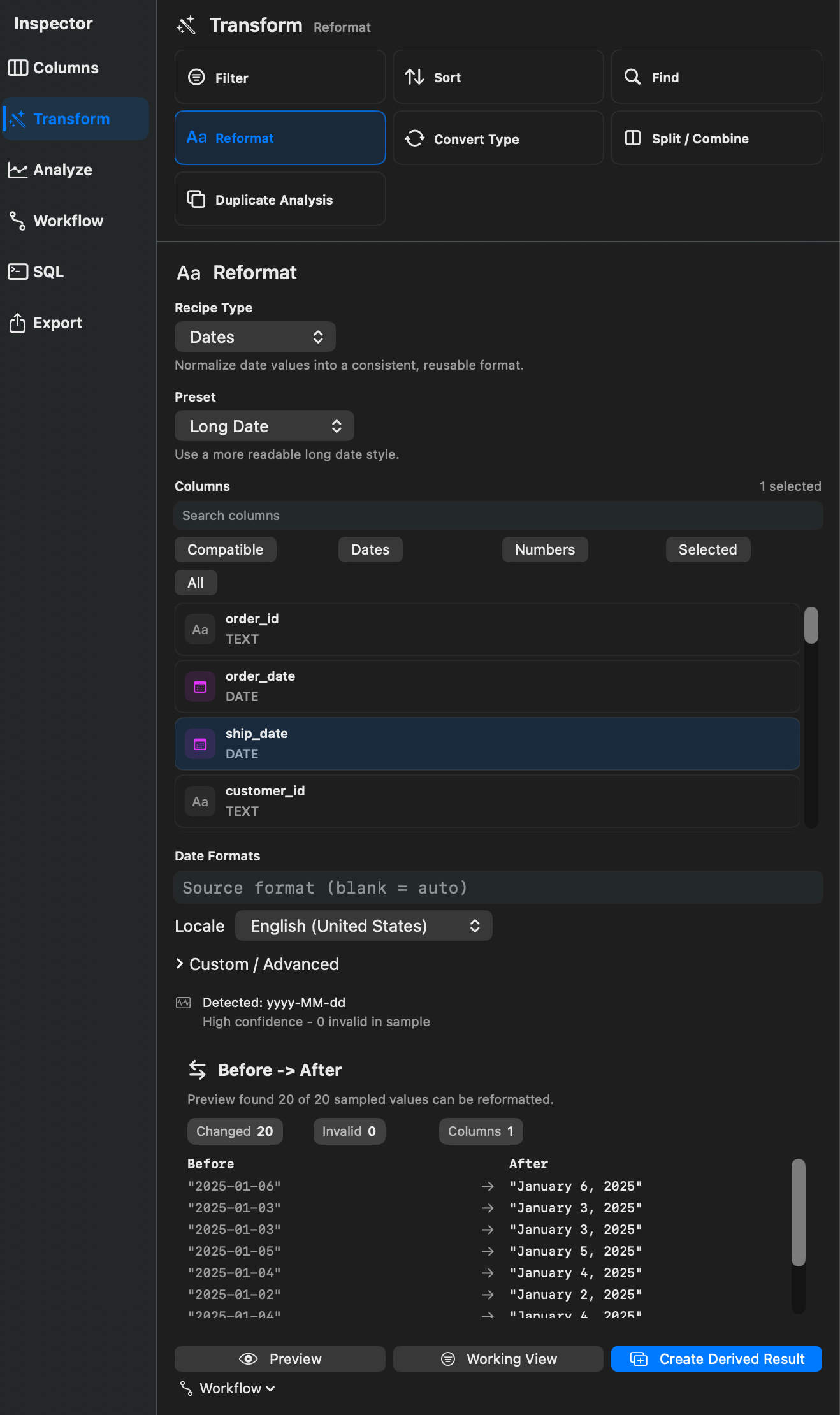Click the Source format input field
Image resolution: width=840 pixels, height=1415 pixels.
point(498,887)
